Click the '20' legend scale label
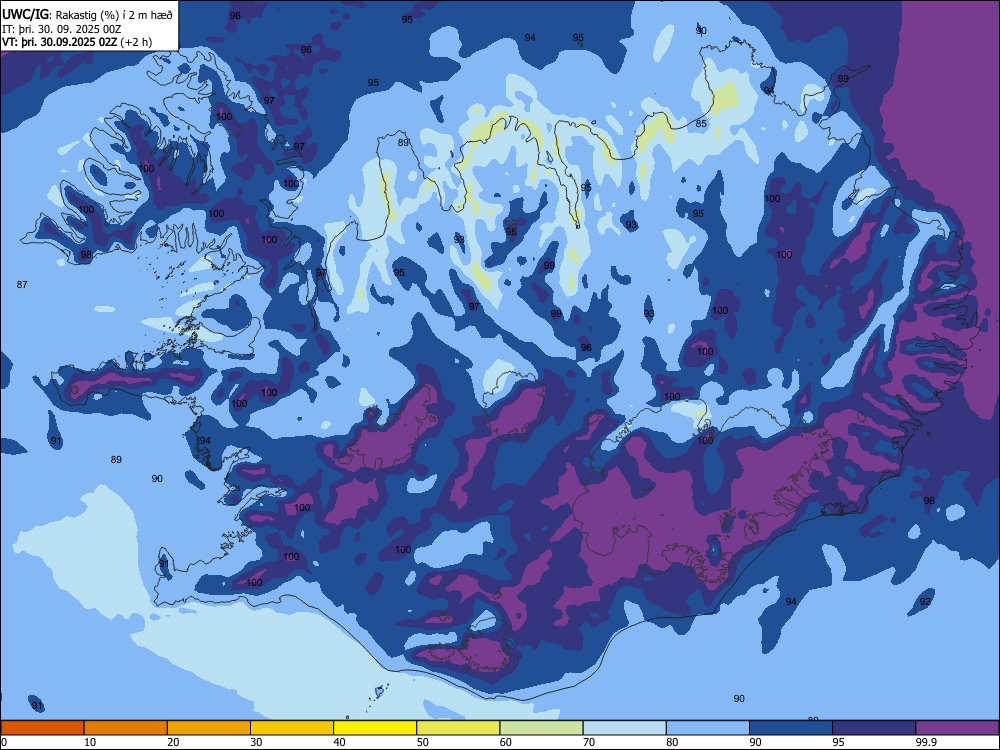The width and height of the screenshot is (1000, 750). (173, 742)
